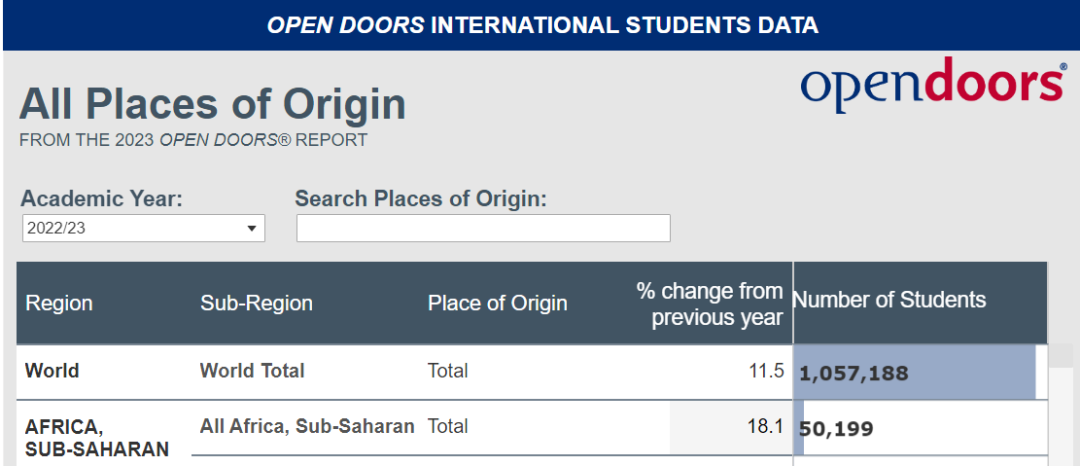This screenshot has height=466, width=1080.
Task: Click the 50,199 students bar
Action: 799,428
